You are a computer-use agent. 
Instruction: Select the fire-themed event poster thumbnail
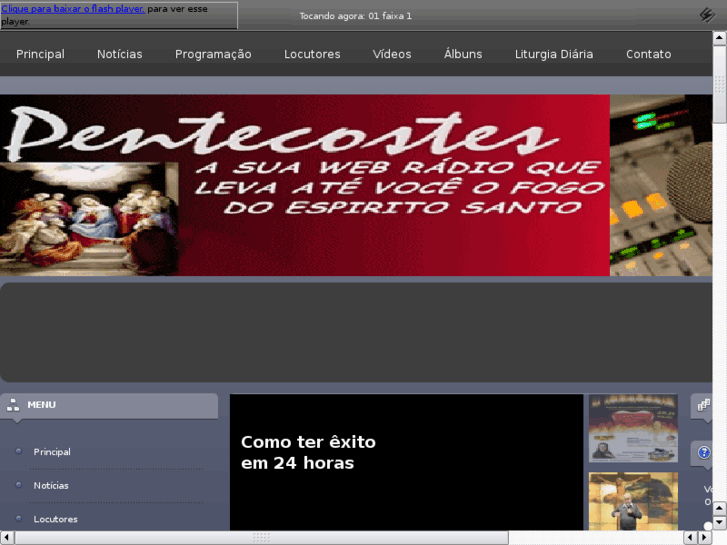[x=633, y=428]
